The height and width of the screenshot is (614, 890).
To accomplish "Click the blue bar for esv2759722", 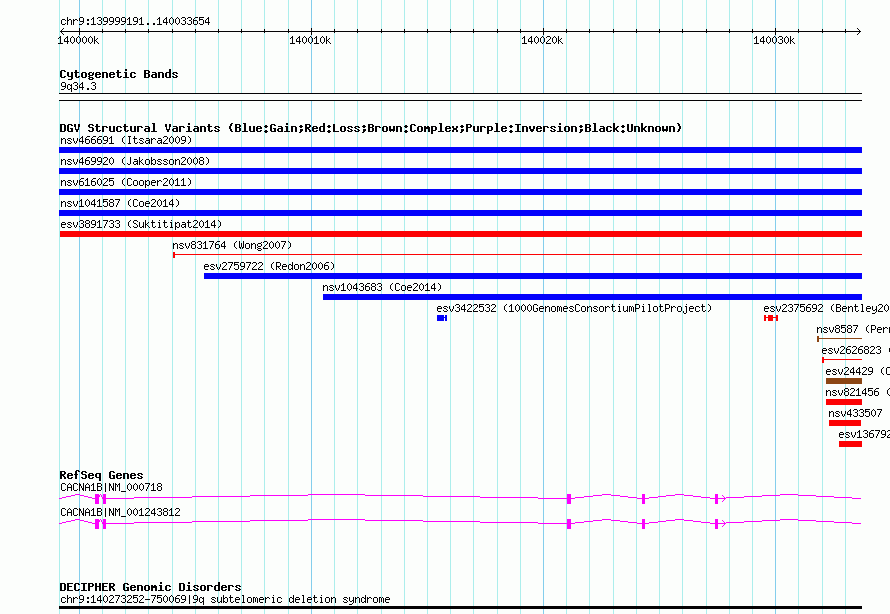I will [532, 276].
